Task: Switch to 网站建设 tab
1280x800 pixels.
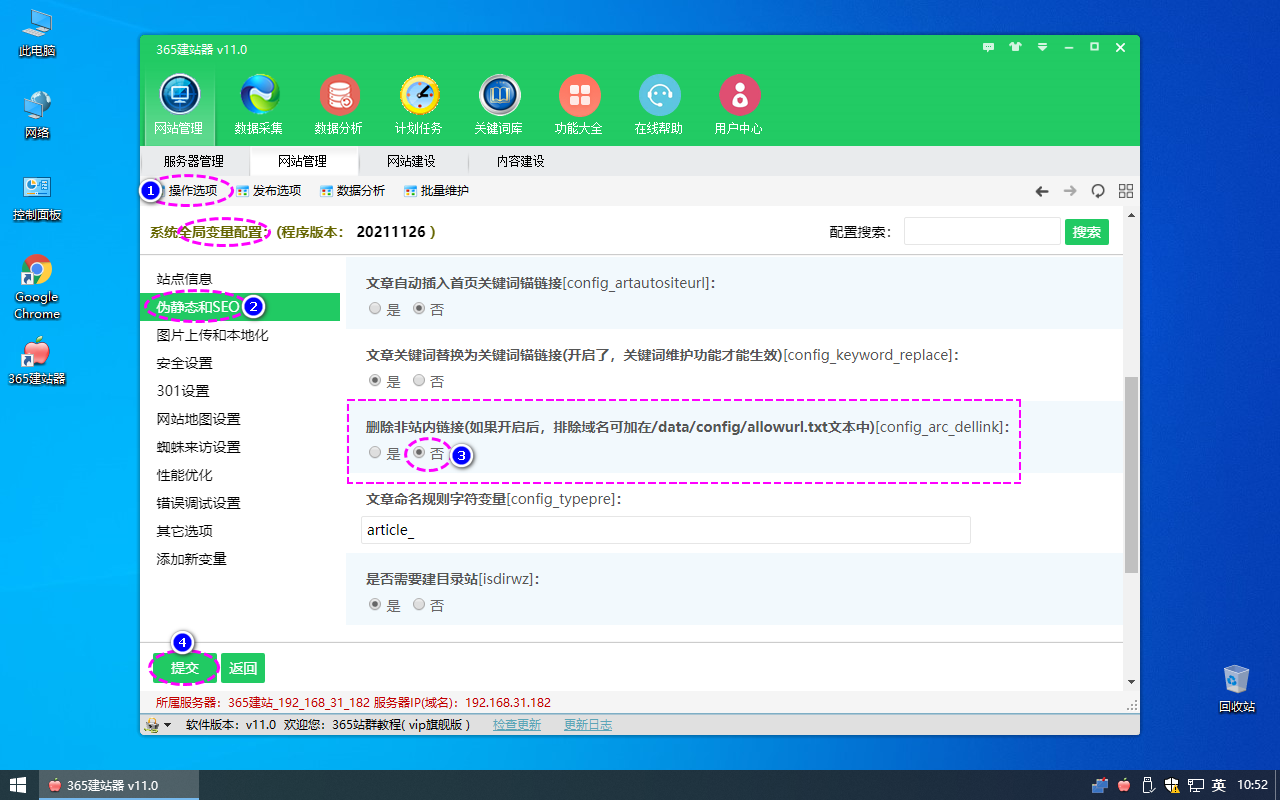Action: [x=412, y=161]
